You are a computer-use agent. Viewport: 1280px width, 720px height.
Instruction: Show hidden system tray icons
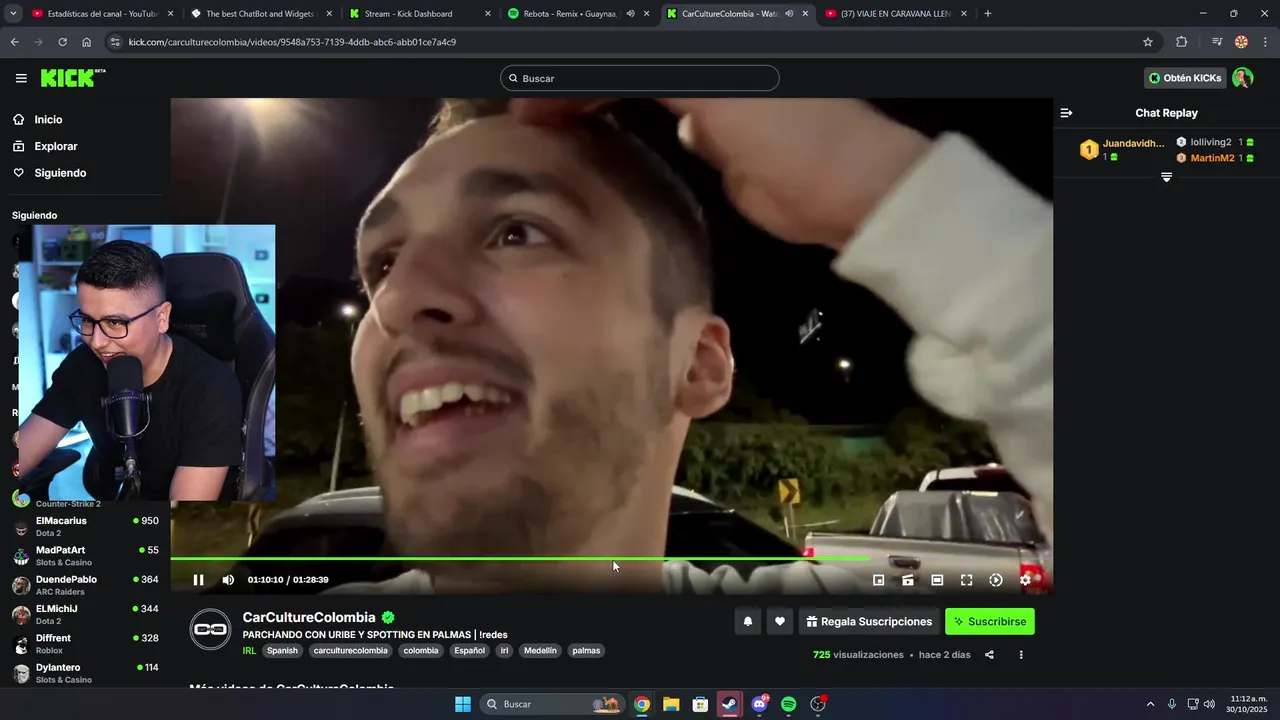click(1150, 704)
